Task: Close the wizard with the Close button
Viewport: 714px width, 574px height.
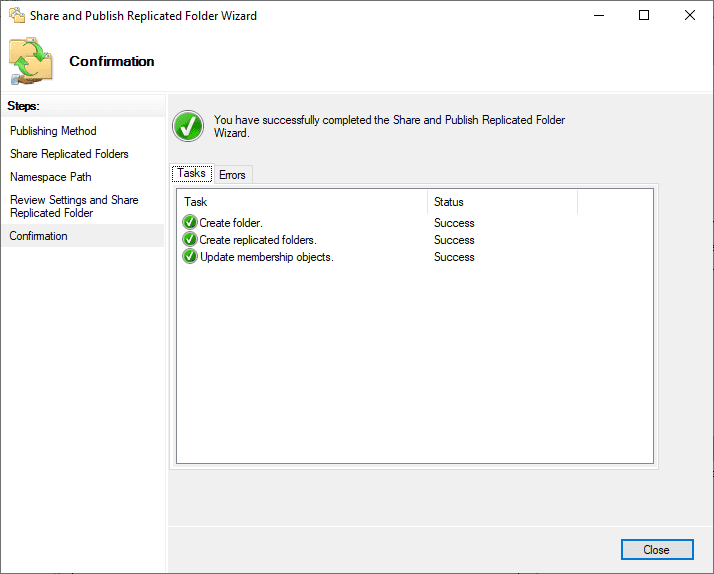Action: (657, 549)
